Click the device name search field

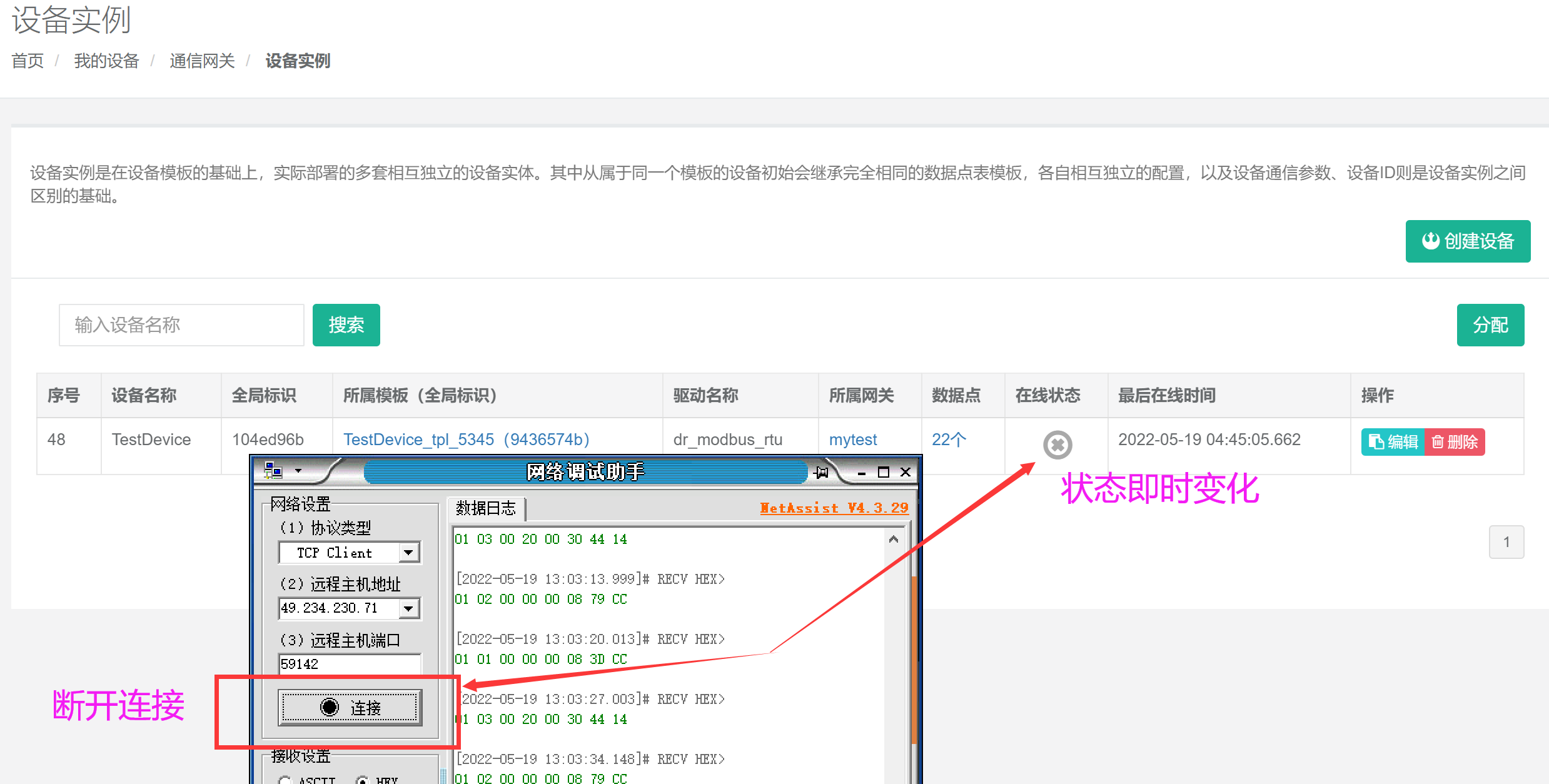click(181, 324)
